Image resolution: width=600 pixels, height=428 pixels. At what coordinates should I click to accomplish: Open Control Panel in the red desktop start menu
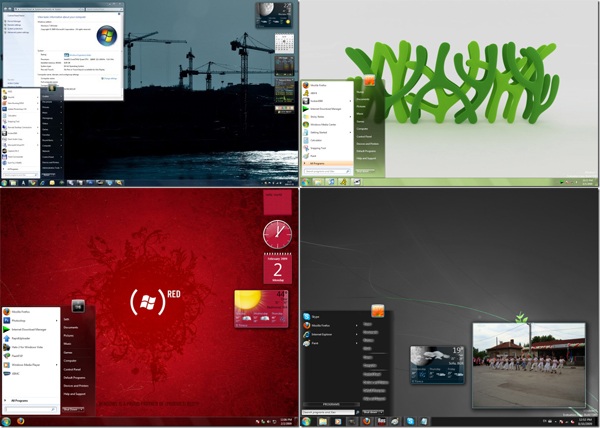click(x=72, y=369)
